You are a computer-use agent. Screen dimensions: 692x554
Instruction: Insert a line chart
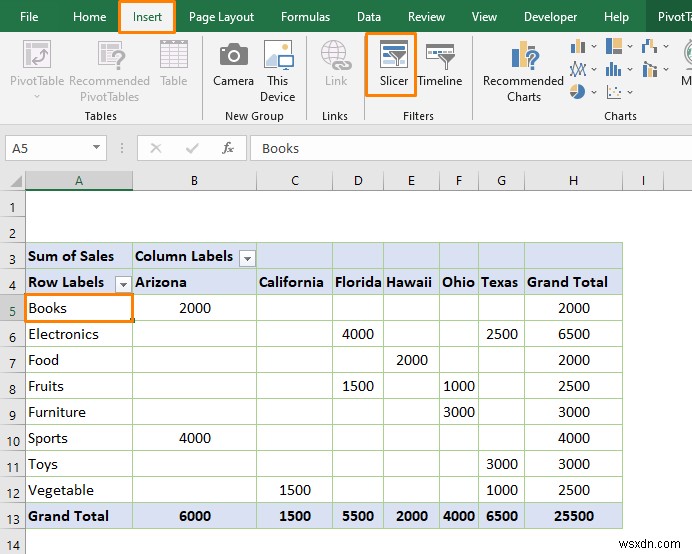[578, 69]
